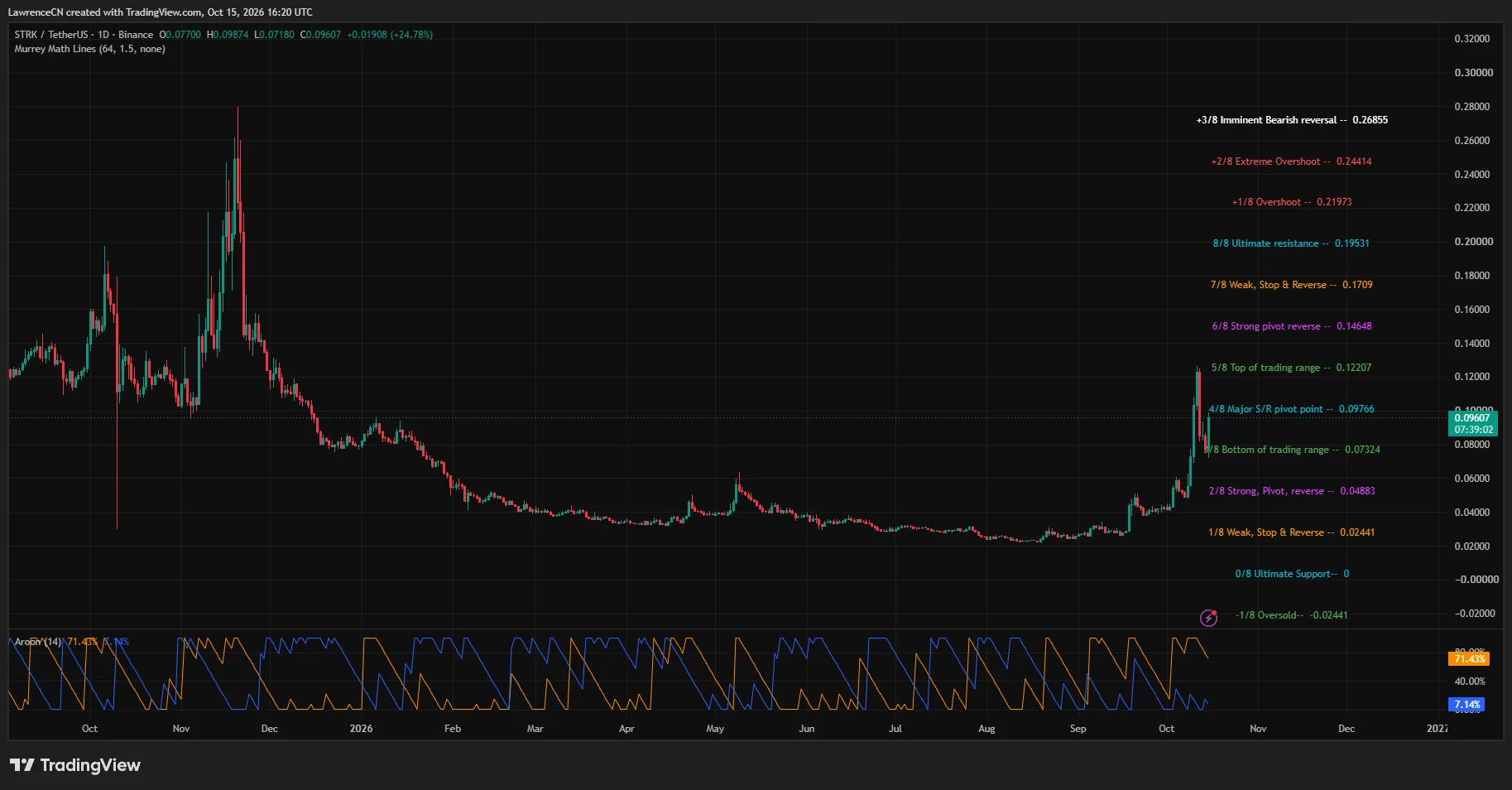This screenshot has width=1512, height=790.
Task: Click the Apr label on time axis
Action: click(x=626, y=729)
